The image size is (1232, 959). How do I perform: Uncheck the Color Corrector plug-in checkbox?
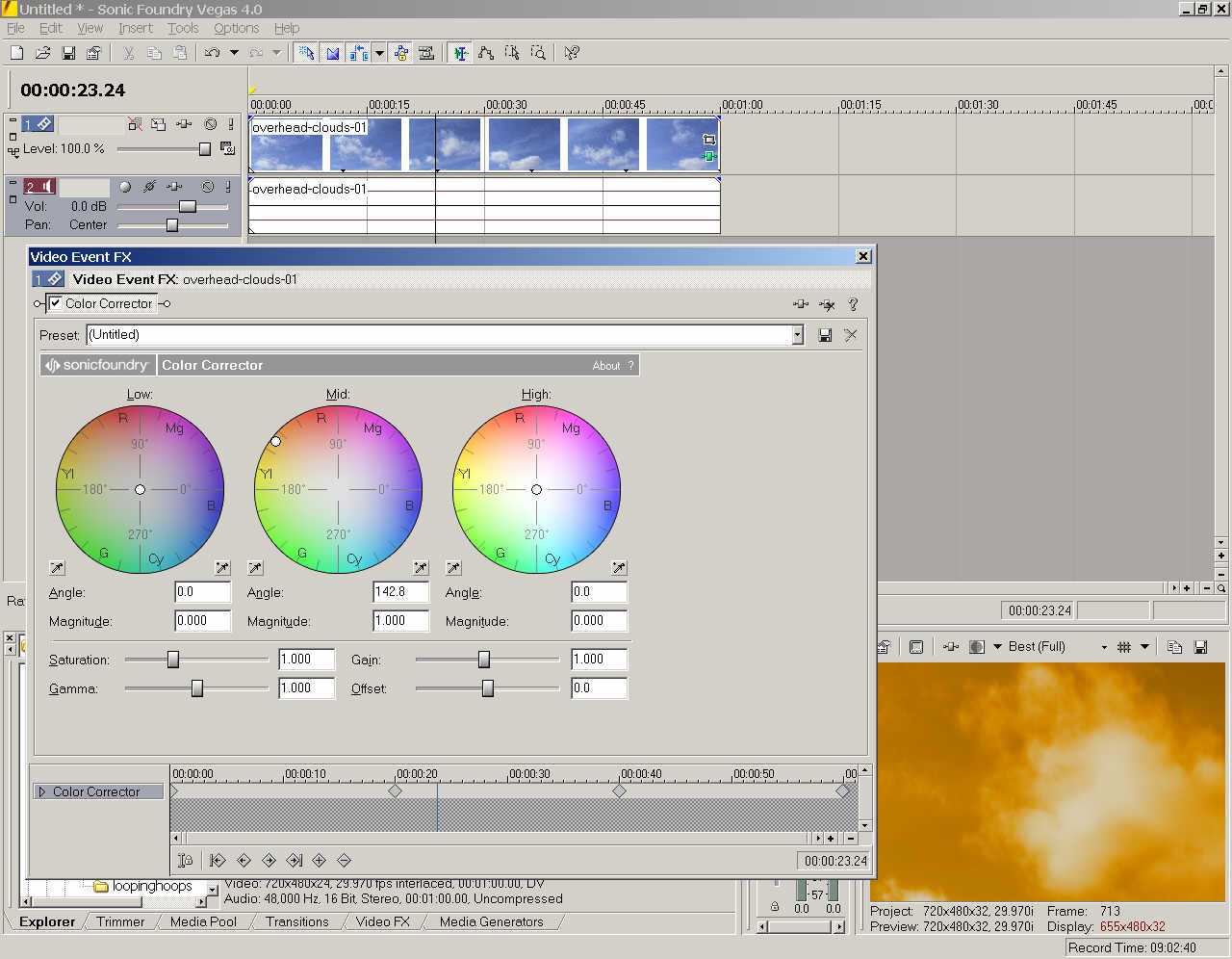click(x=56, y=303)
